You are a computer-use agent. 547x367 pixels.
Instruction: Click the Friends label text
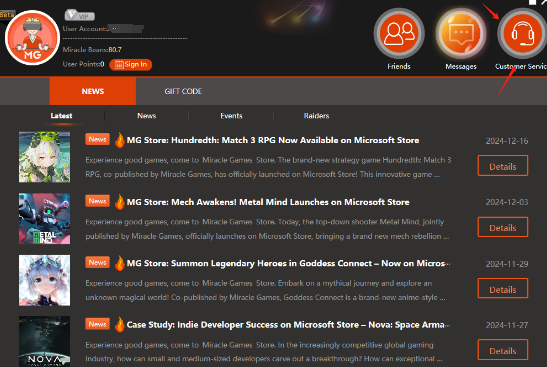click(399, 66)
